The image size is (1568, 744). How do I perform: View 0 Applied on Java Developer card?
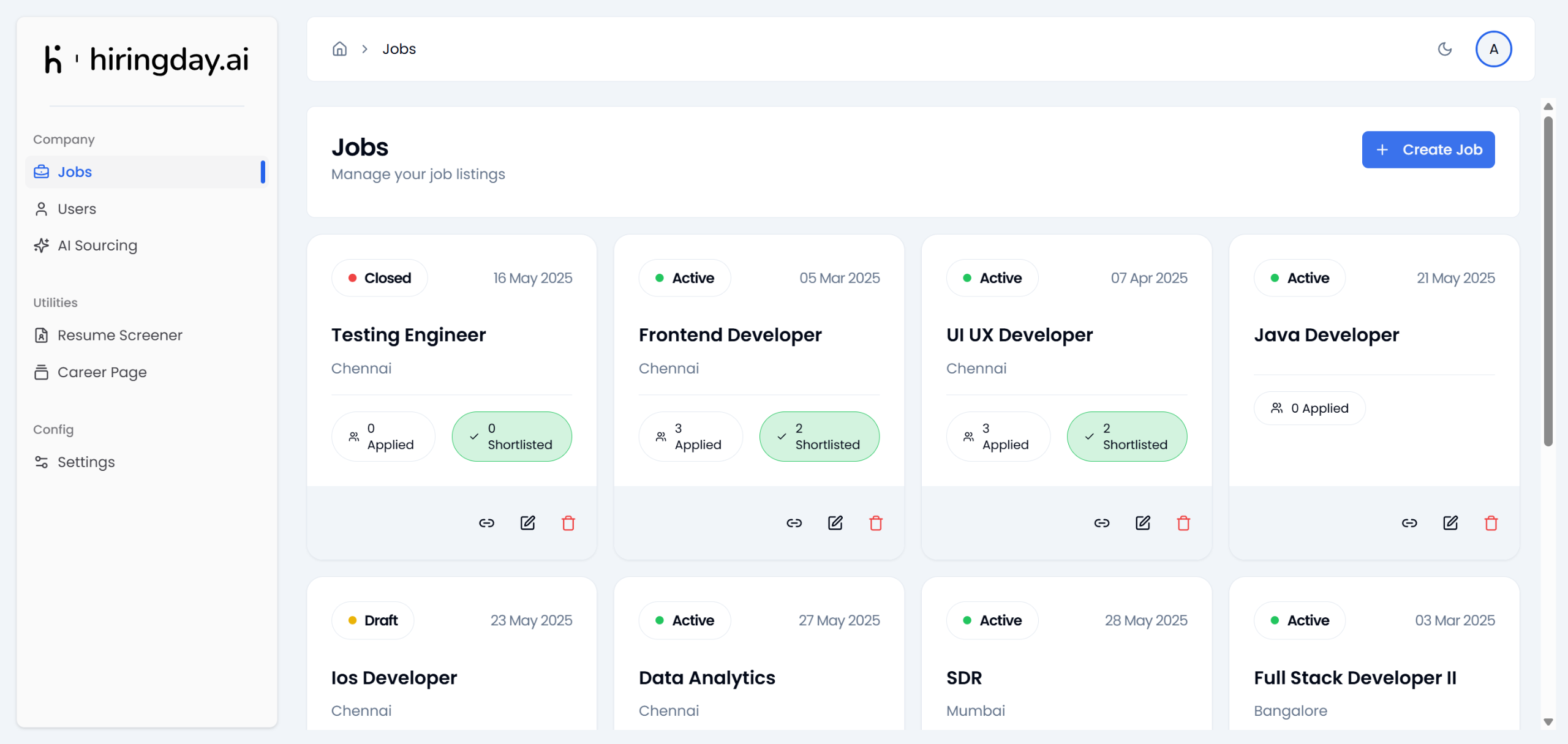[1310, 408]
